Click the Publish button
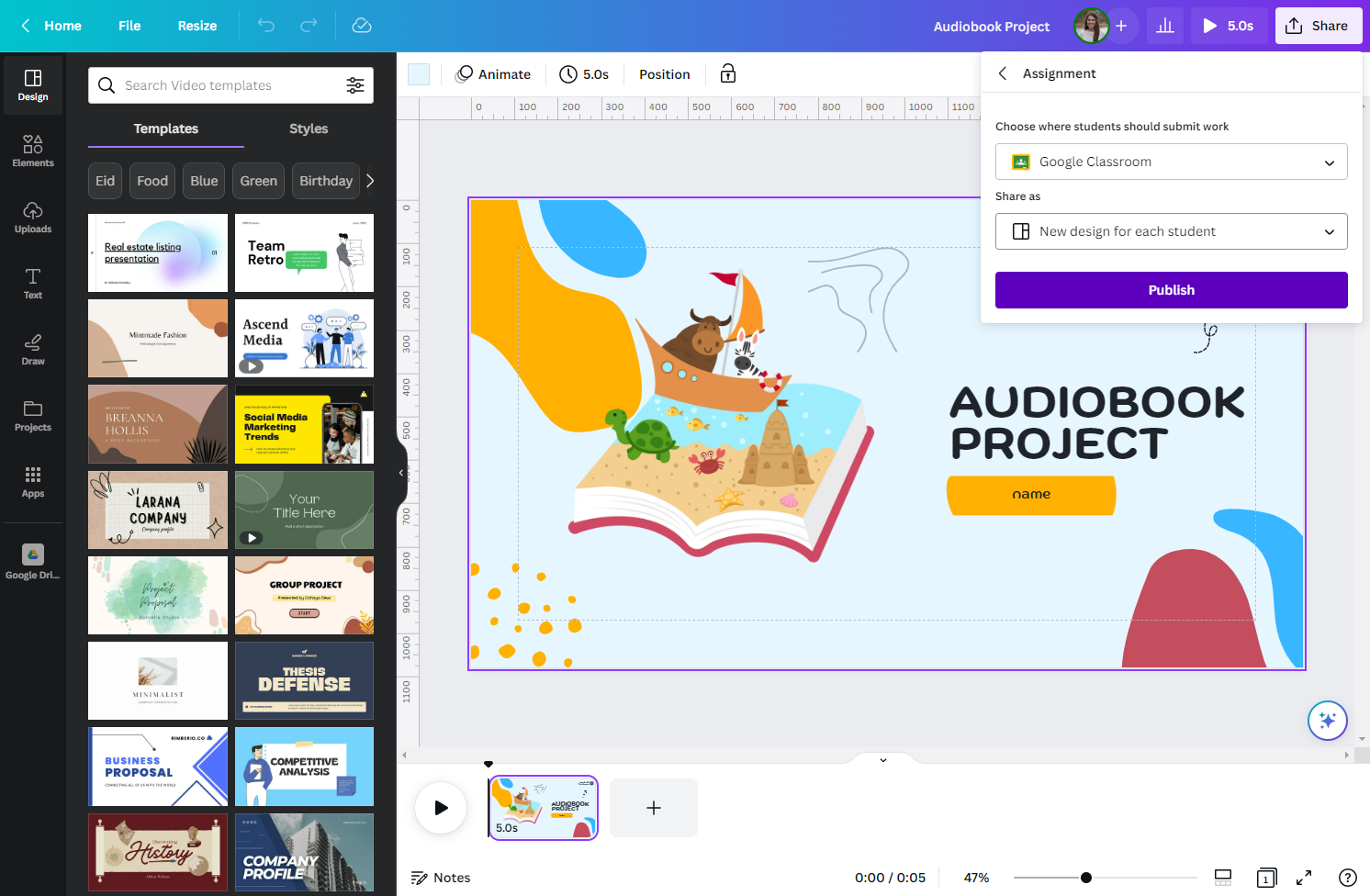The height and width of the screenshot is (896, 1370). [1172, 290]
